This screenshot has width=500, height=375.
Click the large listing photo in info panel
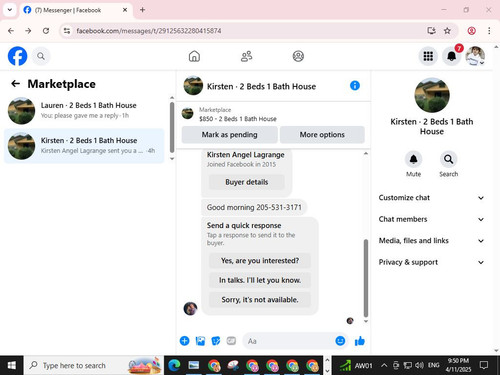432,95
